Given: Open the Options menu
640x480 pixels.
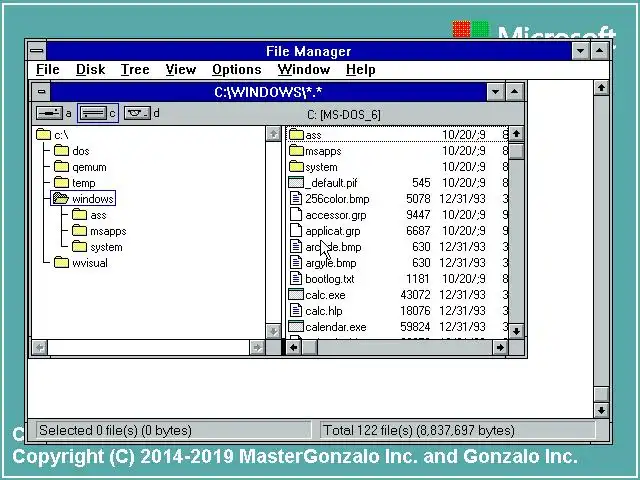Looking at the screenshot, I should (x=237, y=70).
